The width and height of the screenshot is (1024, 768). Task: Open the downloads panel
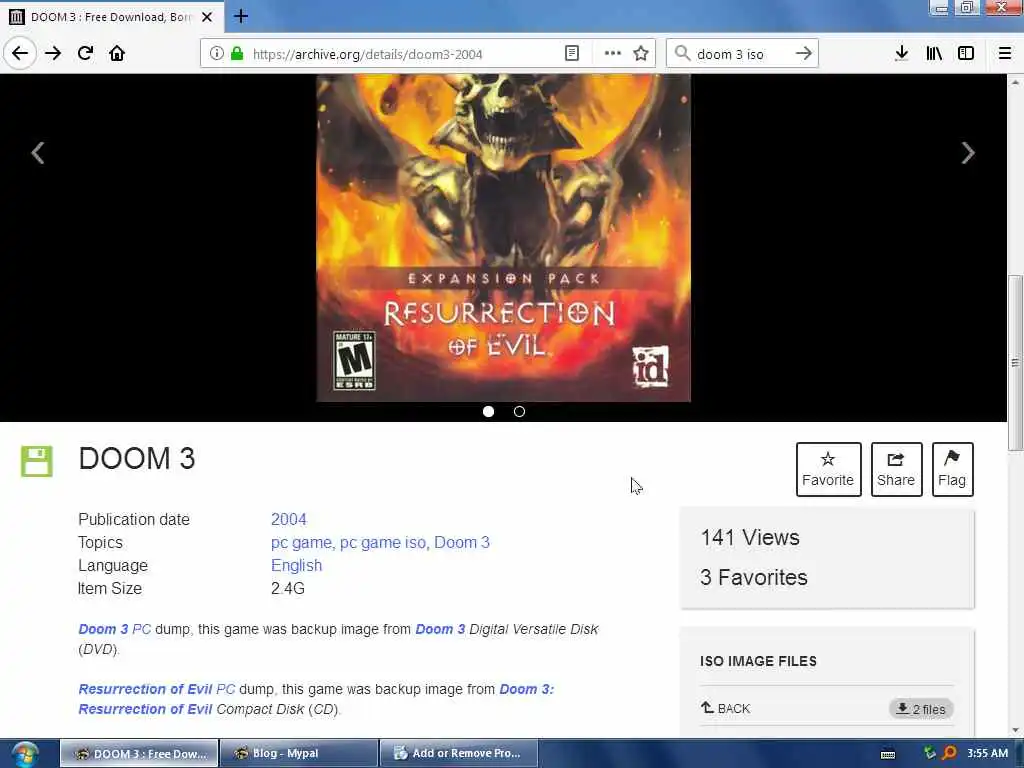[x=901, y=54]
